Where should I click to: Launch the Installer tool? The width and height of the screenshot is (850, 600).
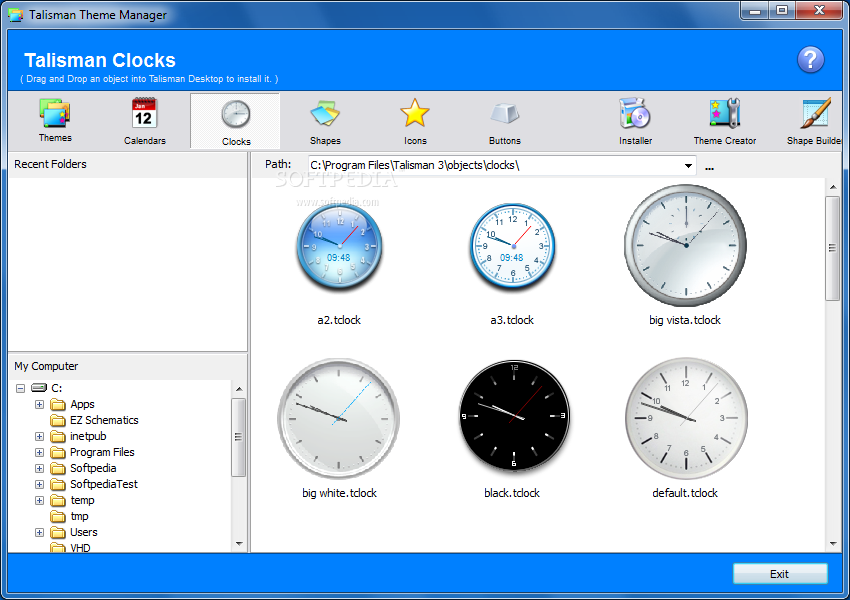635,121
